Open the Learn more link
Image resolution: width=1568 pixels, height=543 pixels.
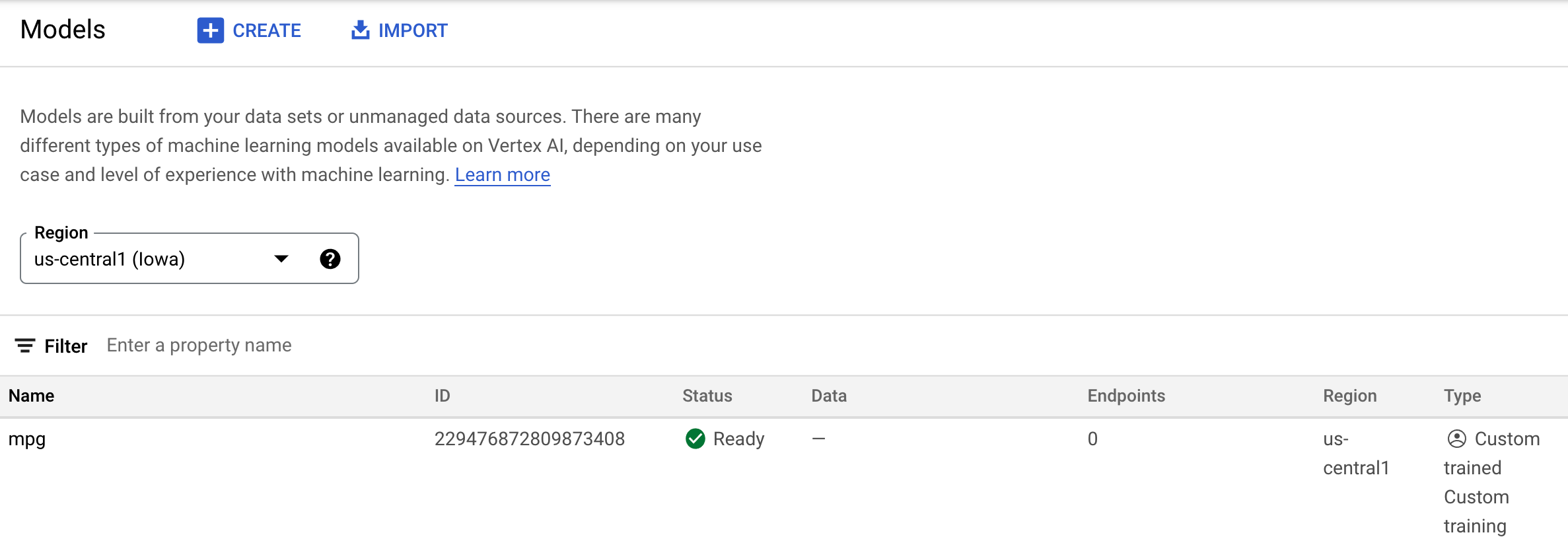point(502,174)
